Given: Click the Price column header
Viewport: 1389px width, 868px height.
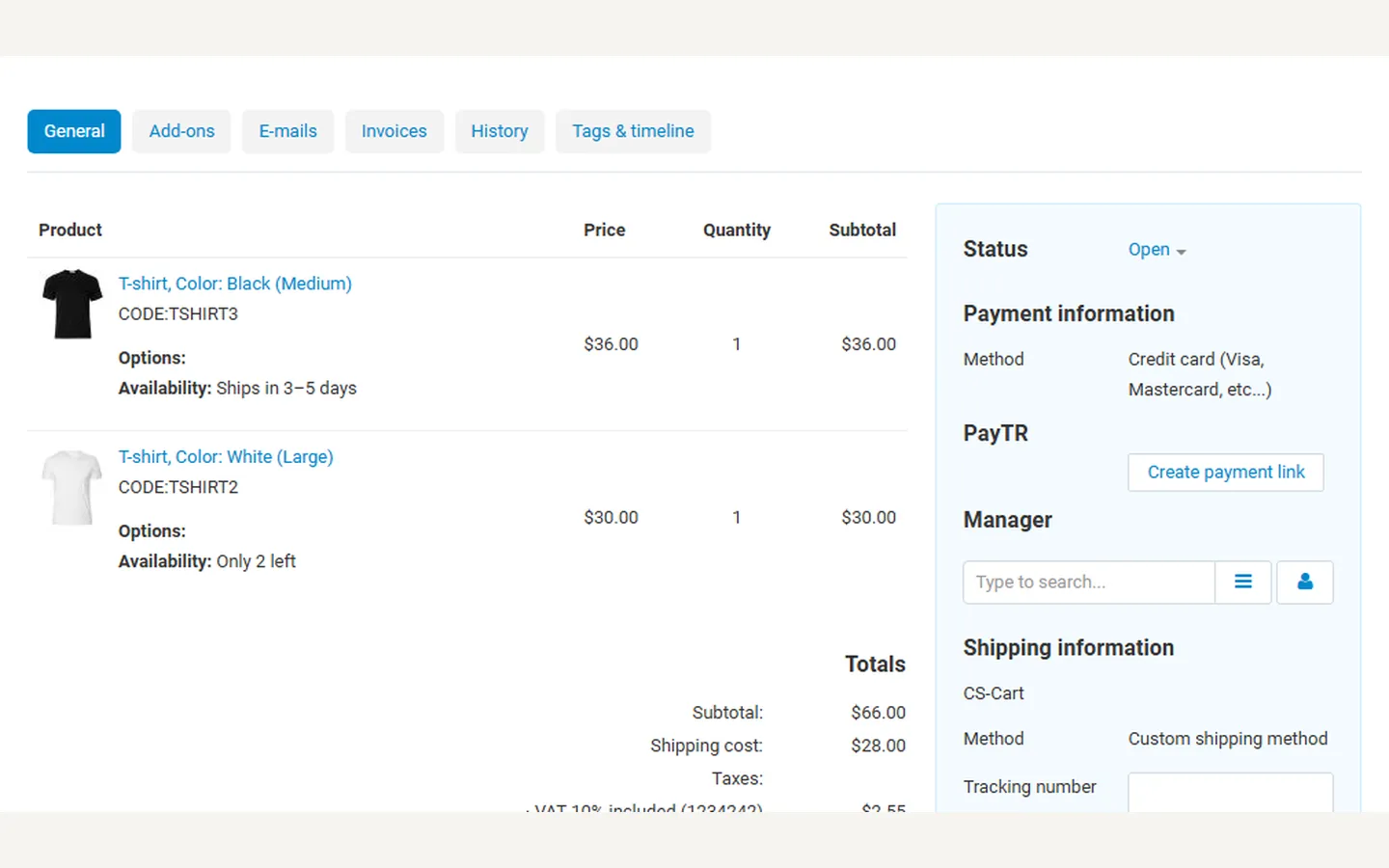Looking at the screenshot, I should 605,231.
